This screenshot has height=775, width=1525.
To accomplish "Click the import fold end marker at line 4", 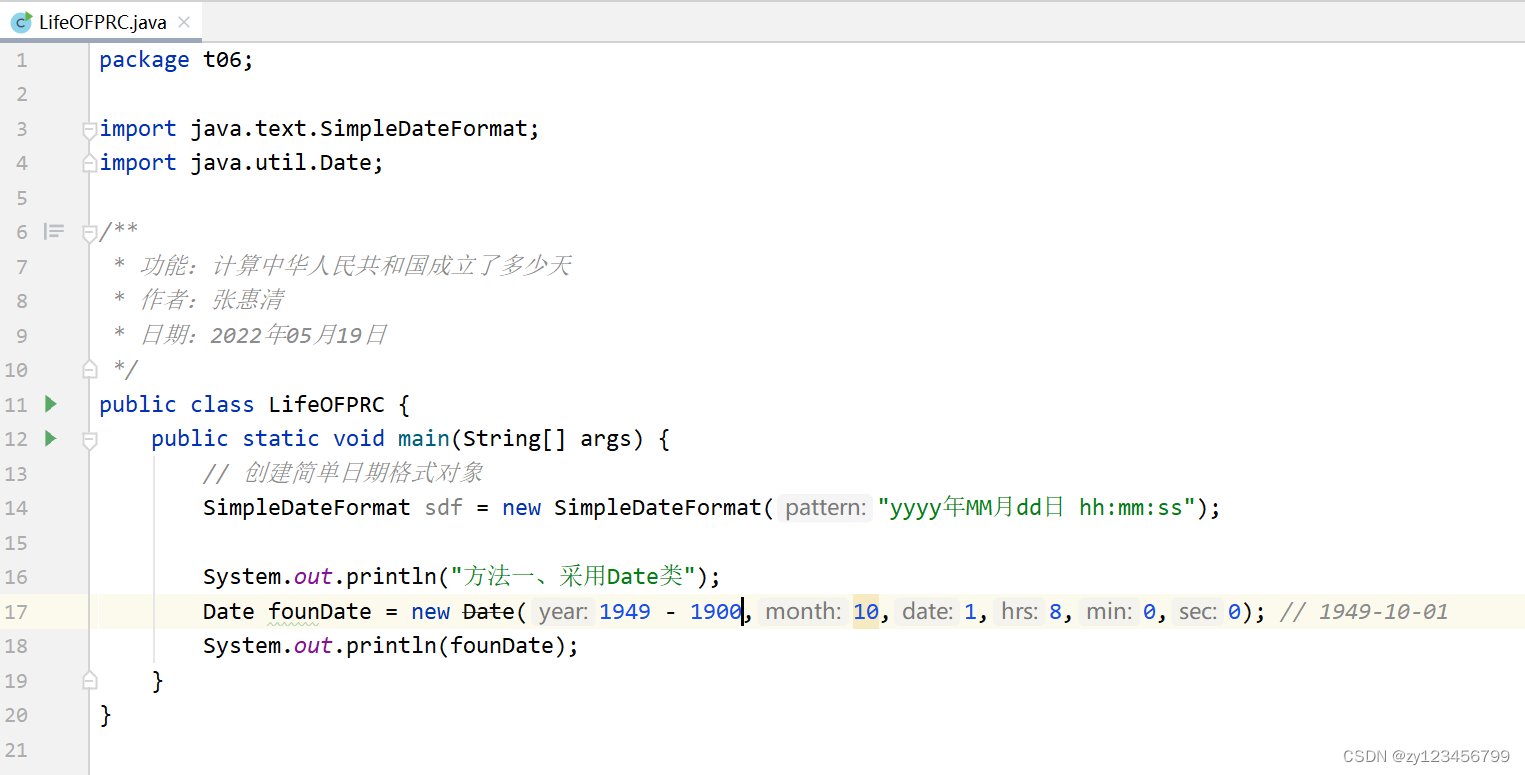I will click(89, 163).
